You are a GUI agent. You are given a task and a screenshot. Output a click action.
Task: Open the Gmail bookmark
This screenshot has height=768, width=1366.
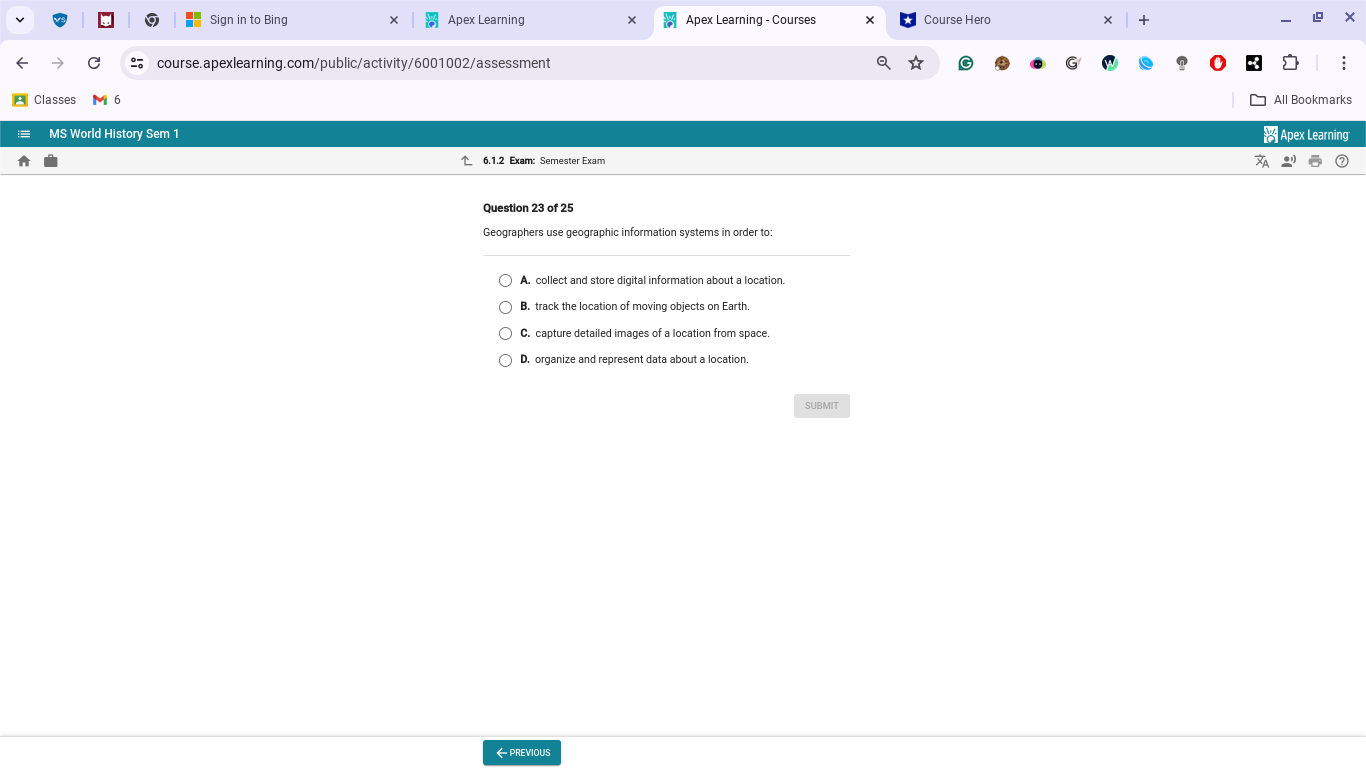click(x=107, y=100)
